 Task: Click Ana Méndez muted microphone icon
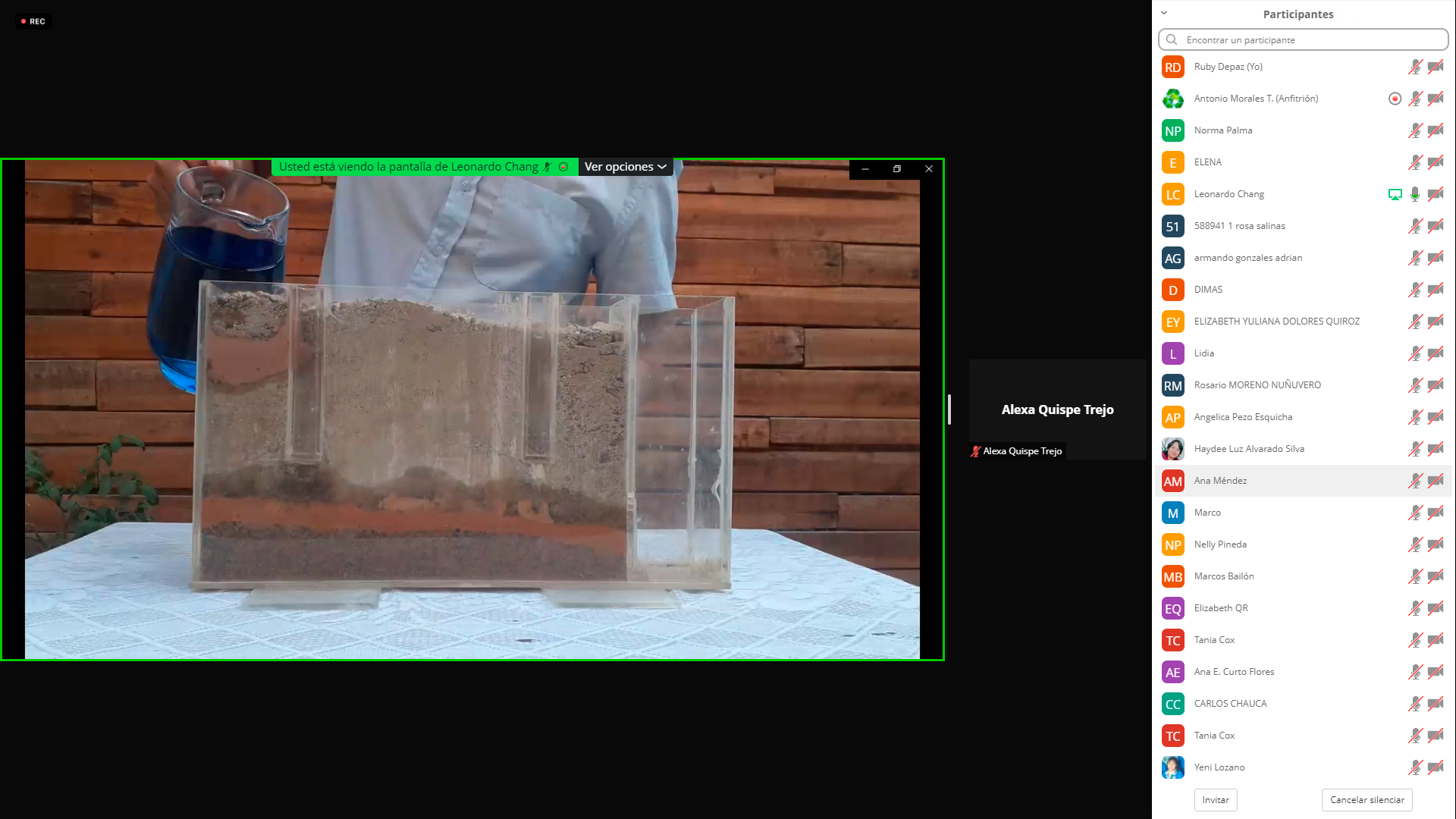coord(1415,481)
